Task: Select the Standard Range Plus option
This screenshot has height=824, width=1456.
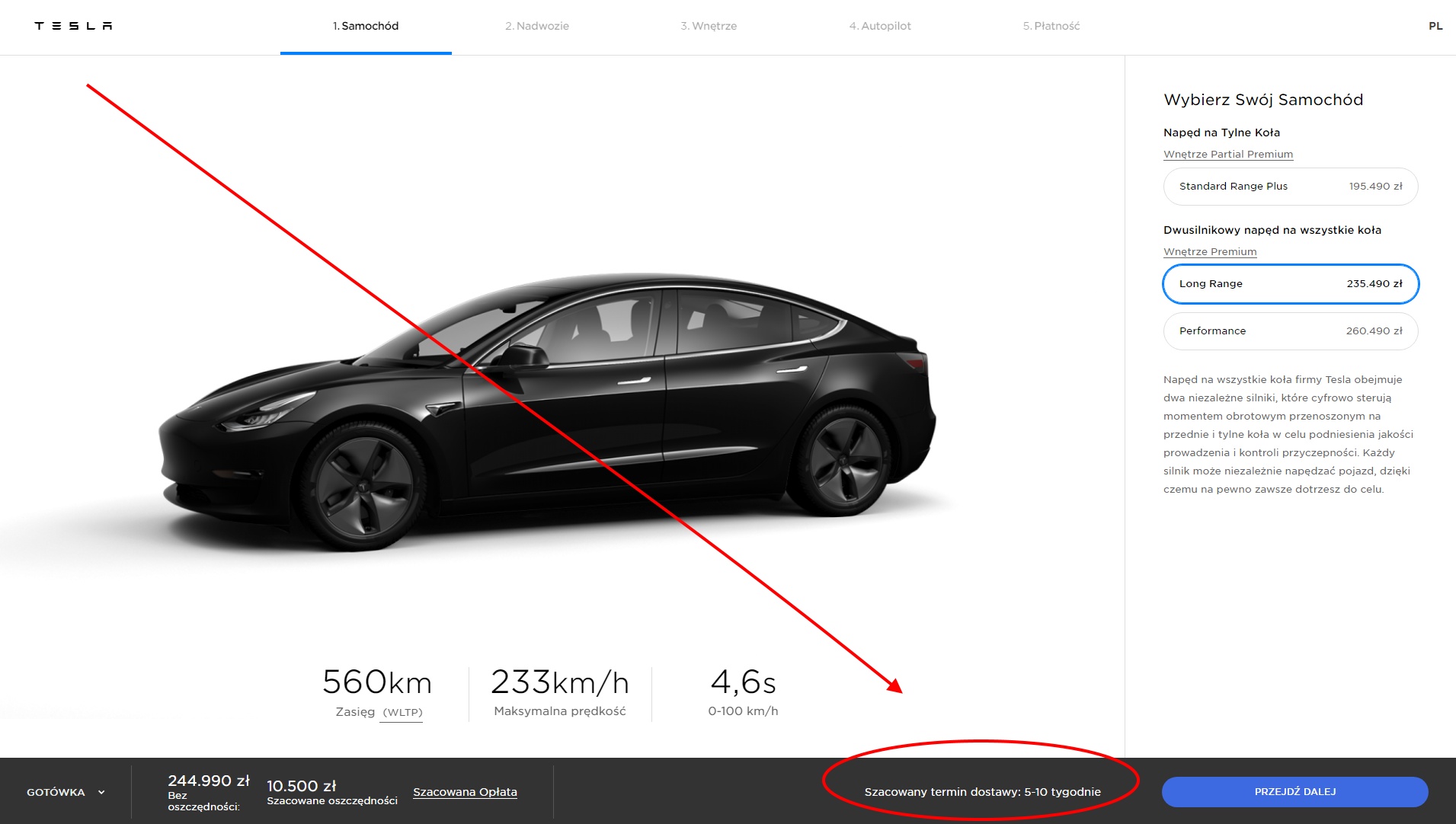Action: pos(1291,187)
